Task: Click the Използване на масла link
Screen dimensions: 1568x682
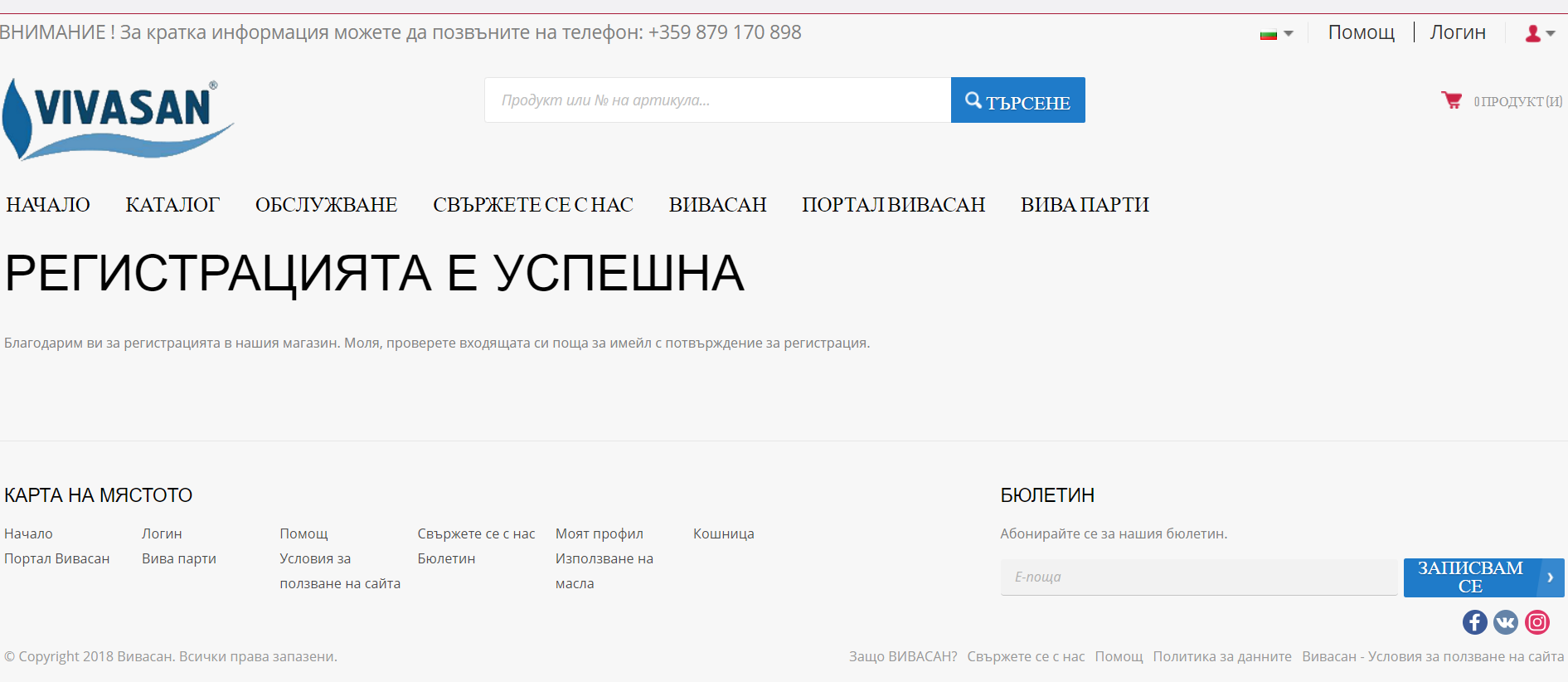Action: tap(604, 571)
